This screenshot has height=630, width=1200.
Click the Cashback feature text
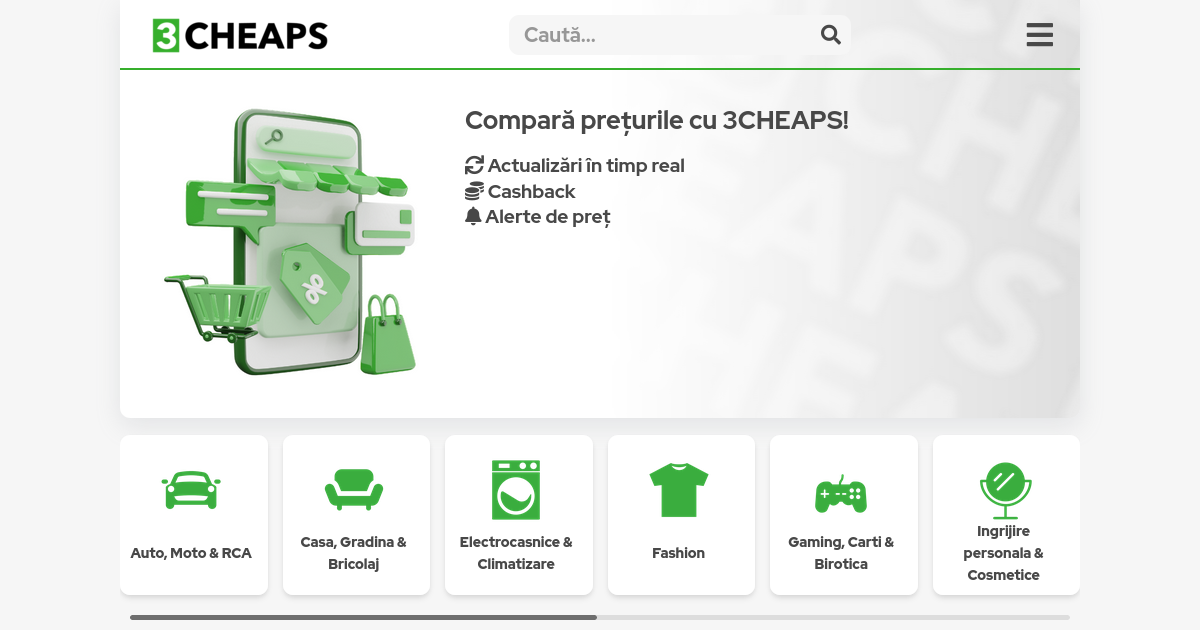point(532,191)
